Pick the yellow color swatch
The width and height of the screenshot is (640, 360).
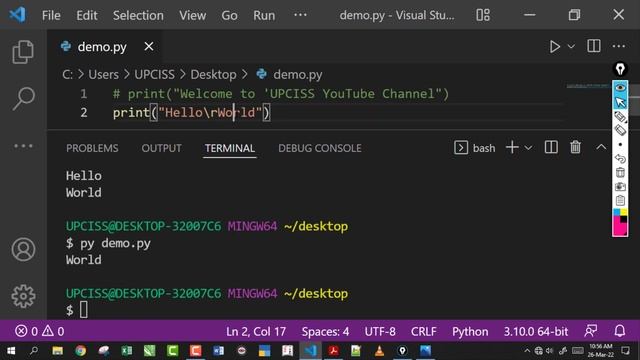(x=624, y=212)
